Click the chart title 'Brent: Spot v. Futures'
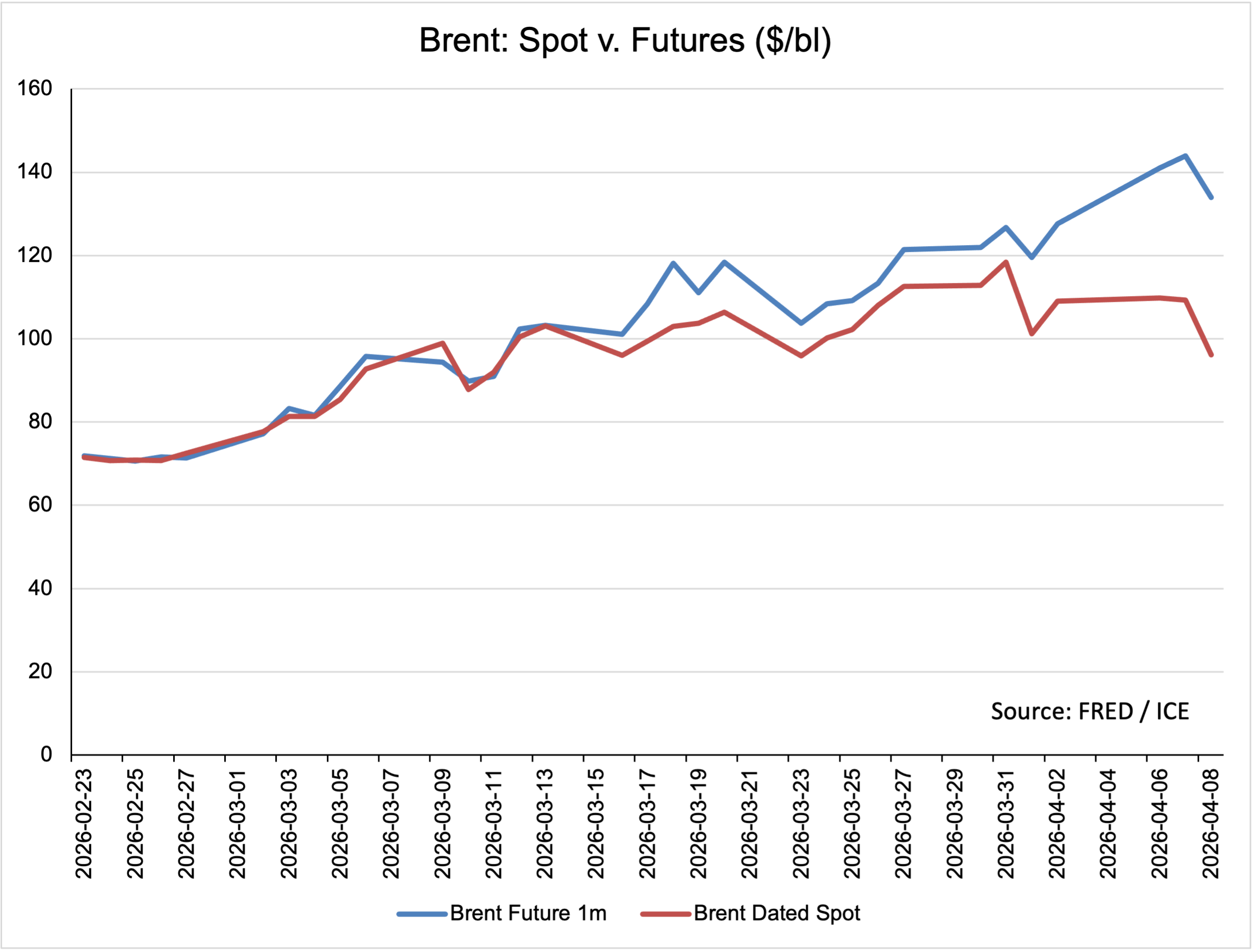This screenshot has width=1254, height=952. coord(625,41)
